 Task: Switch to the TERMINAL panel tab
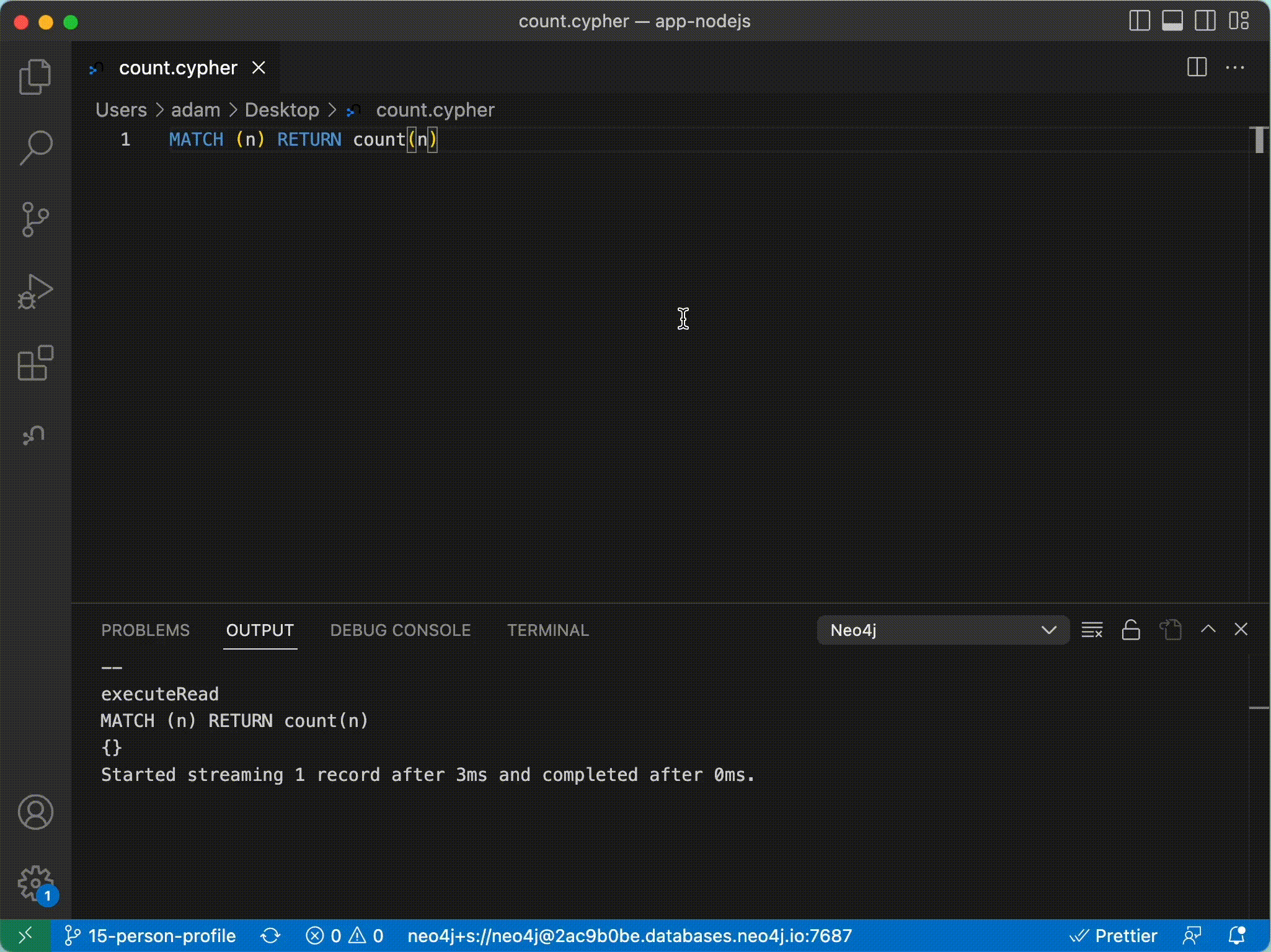(x=547, y=630)
